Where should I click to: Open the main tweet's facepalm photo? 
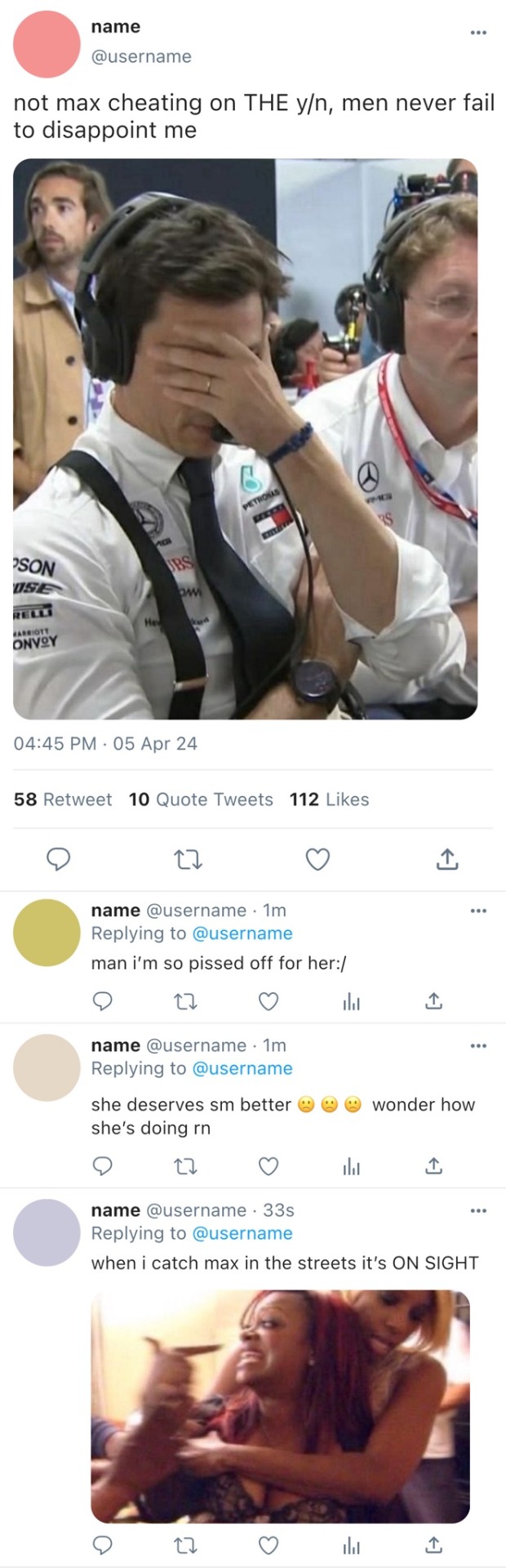245,439
